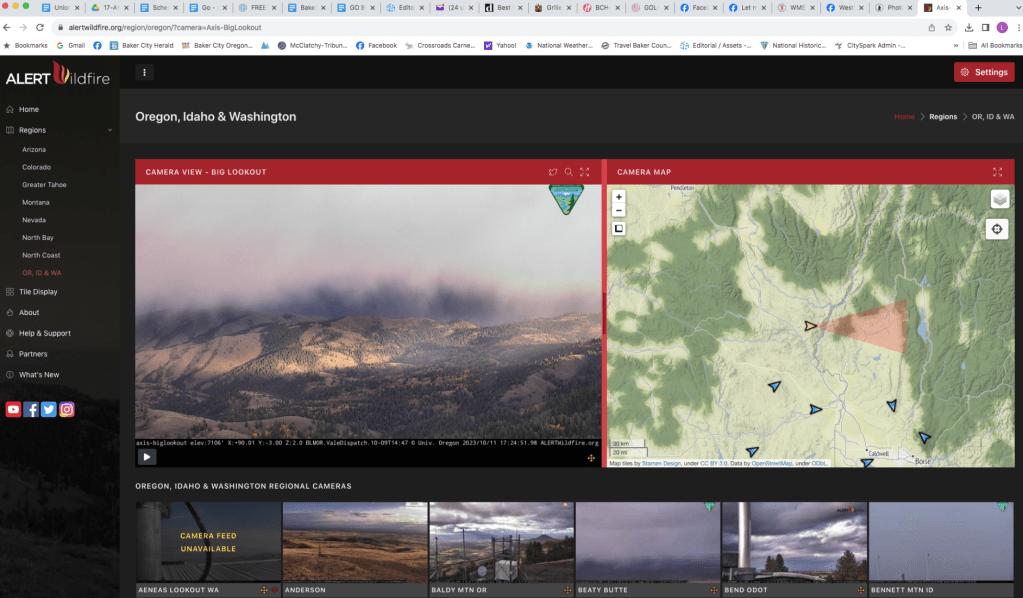The image size is (1023, 598).
Task: Click the ALERTWildfire logo
Action: point(58,74)
